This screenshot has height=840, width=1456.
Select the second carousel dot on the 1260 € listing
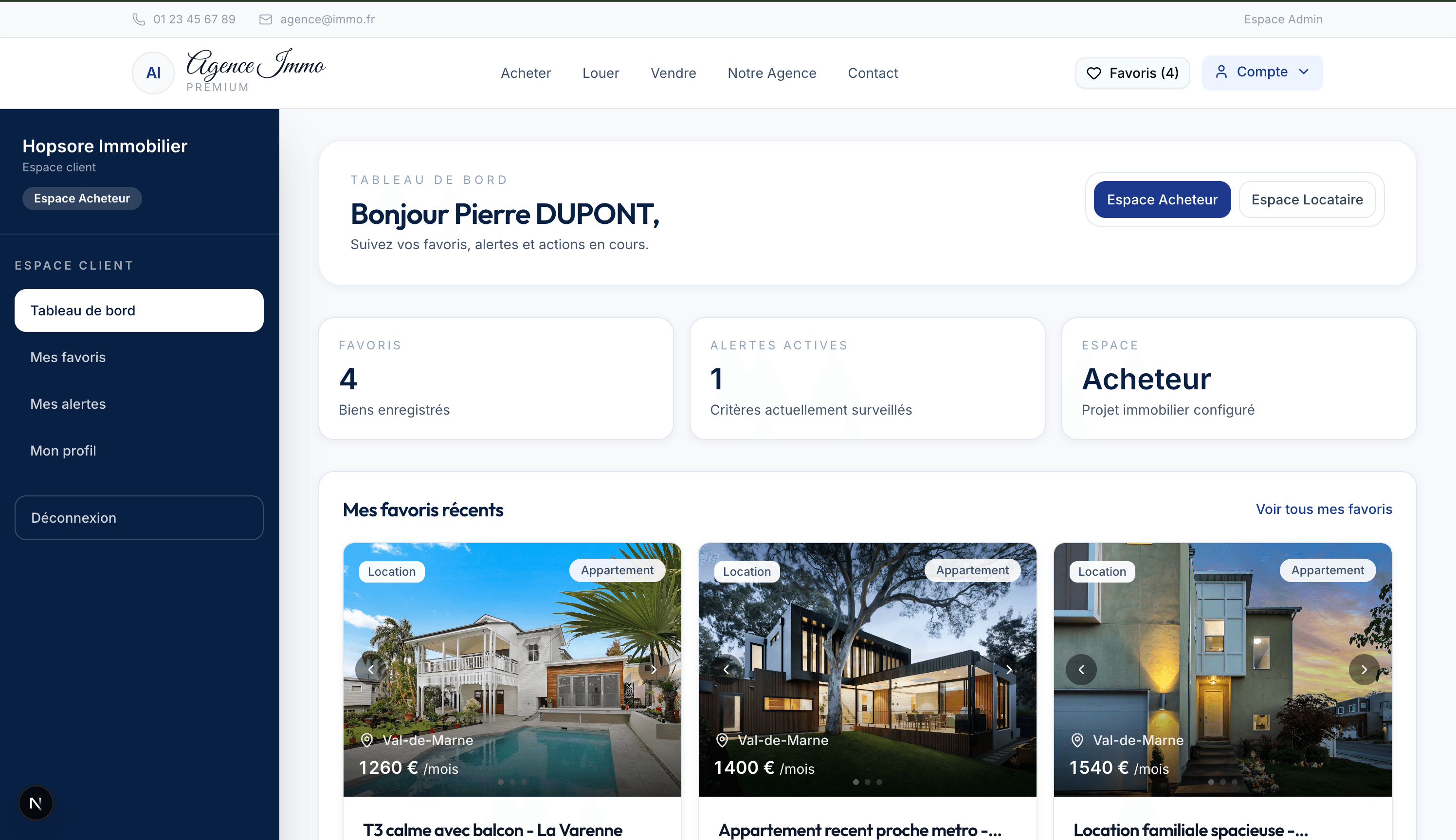[512, 782]
